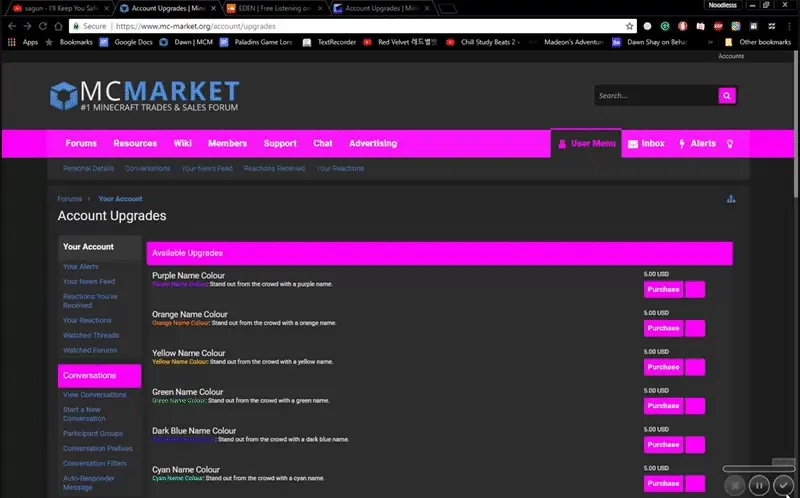800x498 pixels.
Task: Click blank pink button beside Green Name Colour Purchase
Action: pyautogui.click(x=695, y=406)
